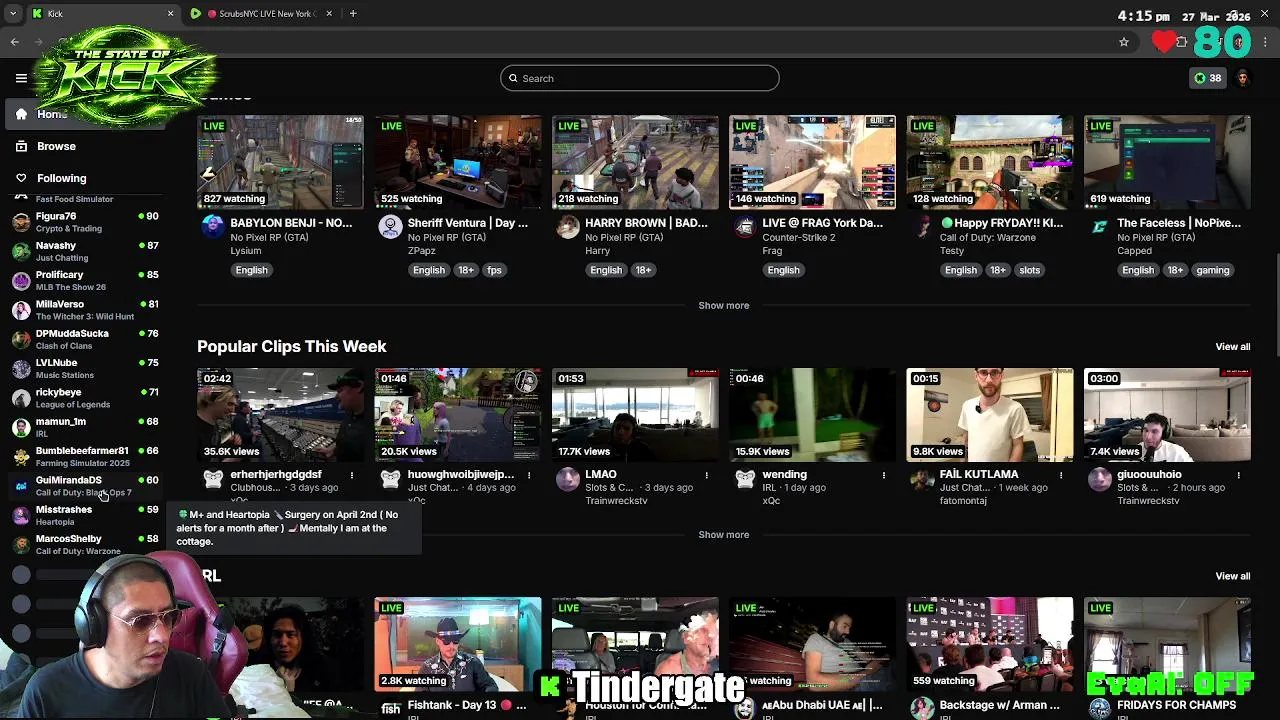Open a new browser tab
Screen dimensions: 1280x720
point(353,14)
